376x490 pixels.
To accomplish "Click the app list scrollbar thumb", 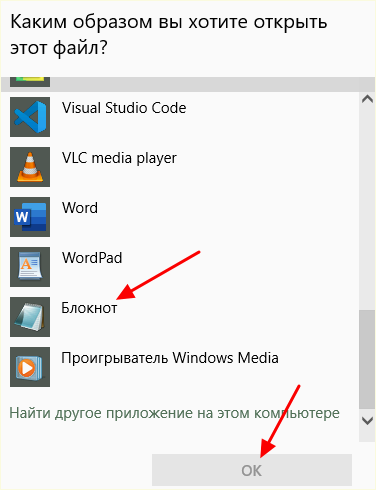I will coord(367,359).
